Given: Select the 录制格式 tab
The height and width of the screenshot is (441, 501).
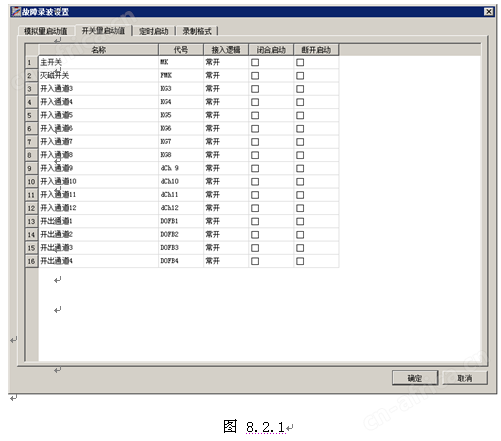Looking at the screenshot, I should pyautogui.click(x=197, y=31).
